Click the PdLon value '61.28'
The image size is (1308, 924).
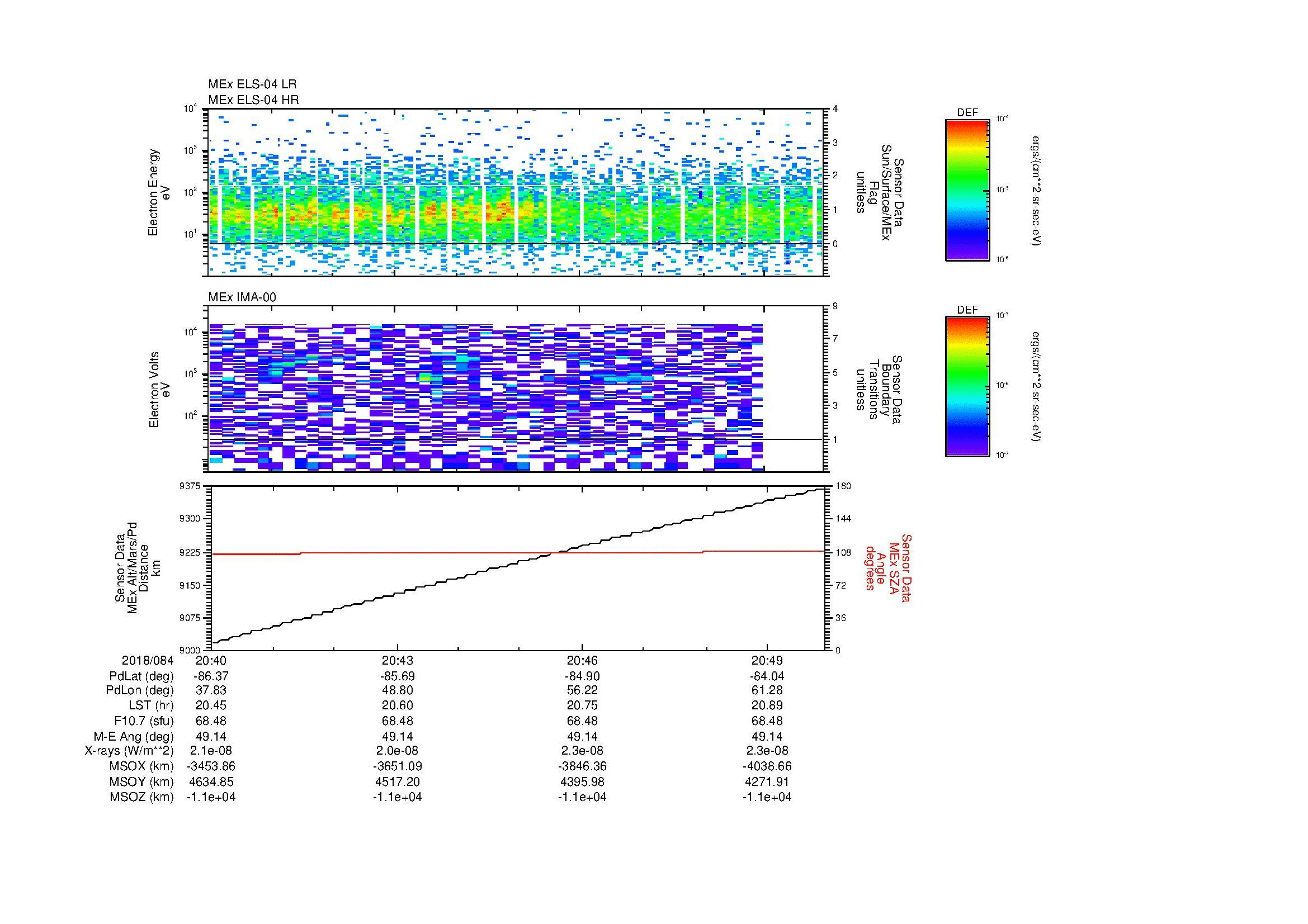point(767,690)
